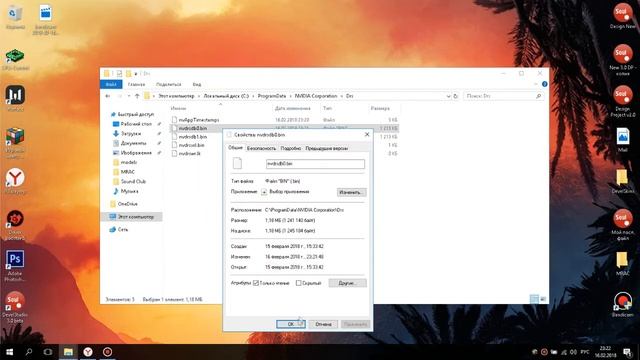Go up one folder level in Explorer
Screen dimensions: 640x360
(137, 96)
